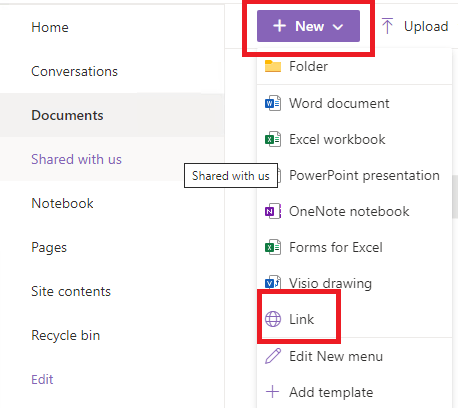
Task: Open Shared with us link
Action: (x=76, y=159)
